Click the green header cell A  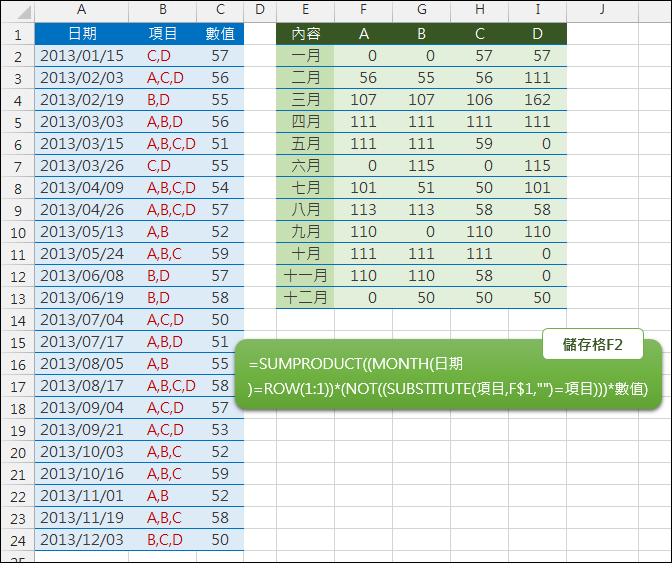tap(363, 33)
